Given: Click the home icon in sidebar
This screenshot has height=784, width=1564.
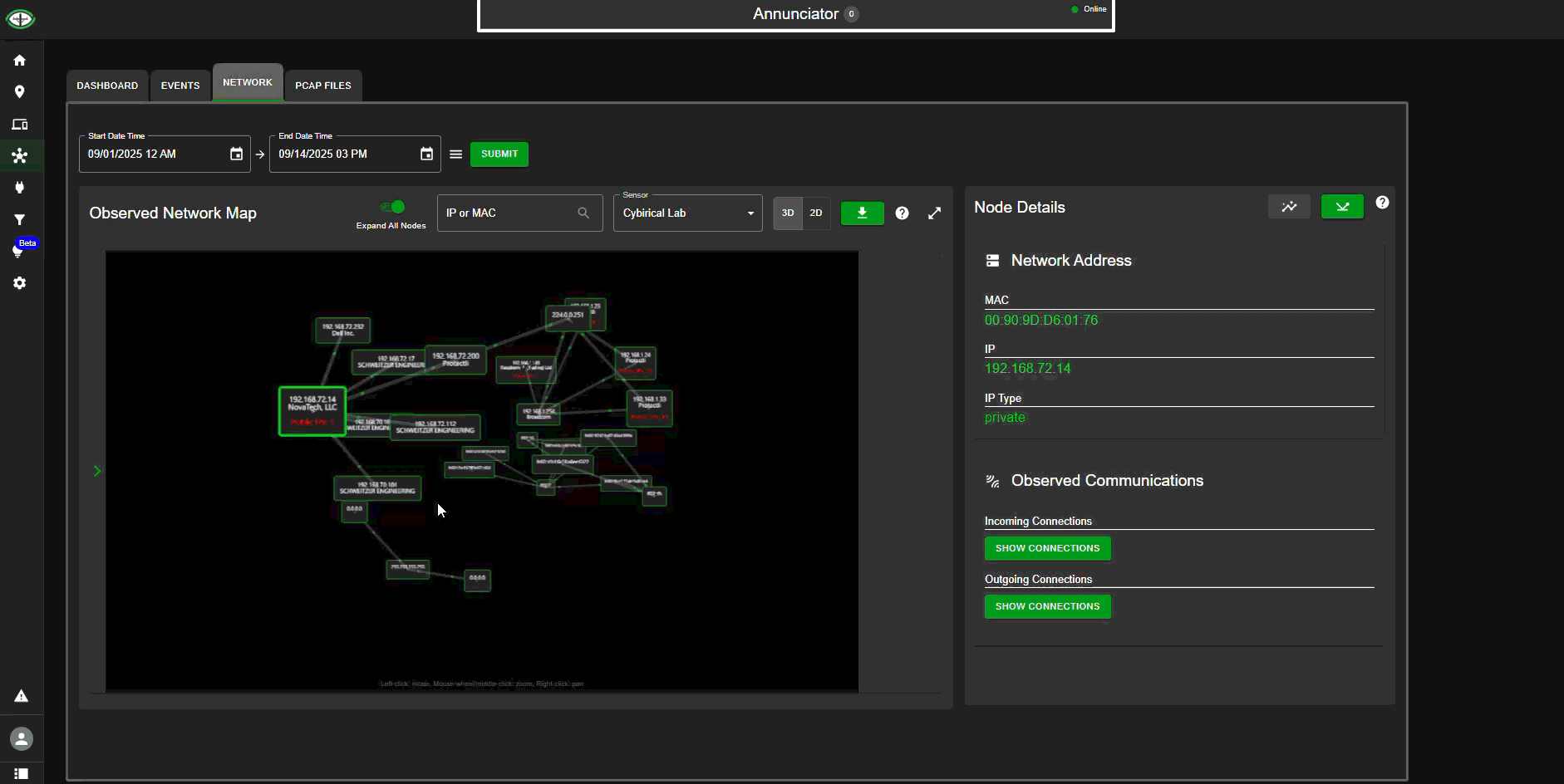Looking at the screenshot, I should tap(20, 61).
